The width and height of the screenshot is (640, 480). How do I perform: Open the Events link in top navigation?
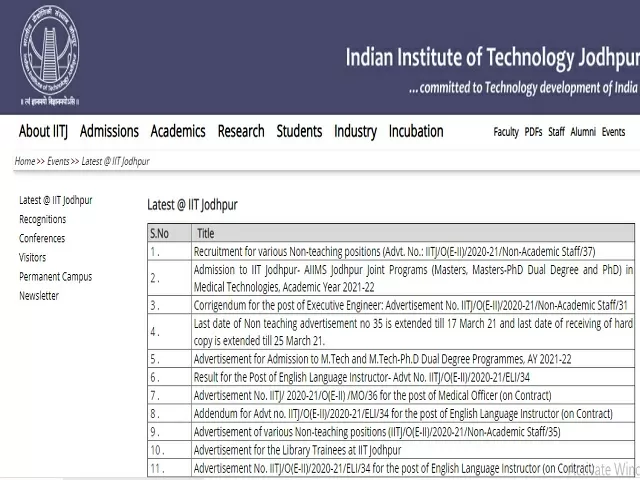pos(613,132)
